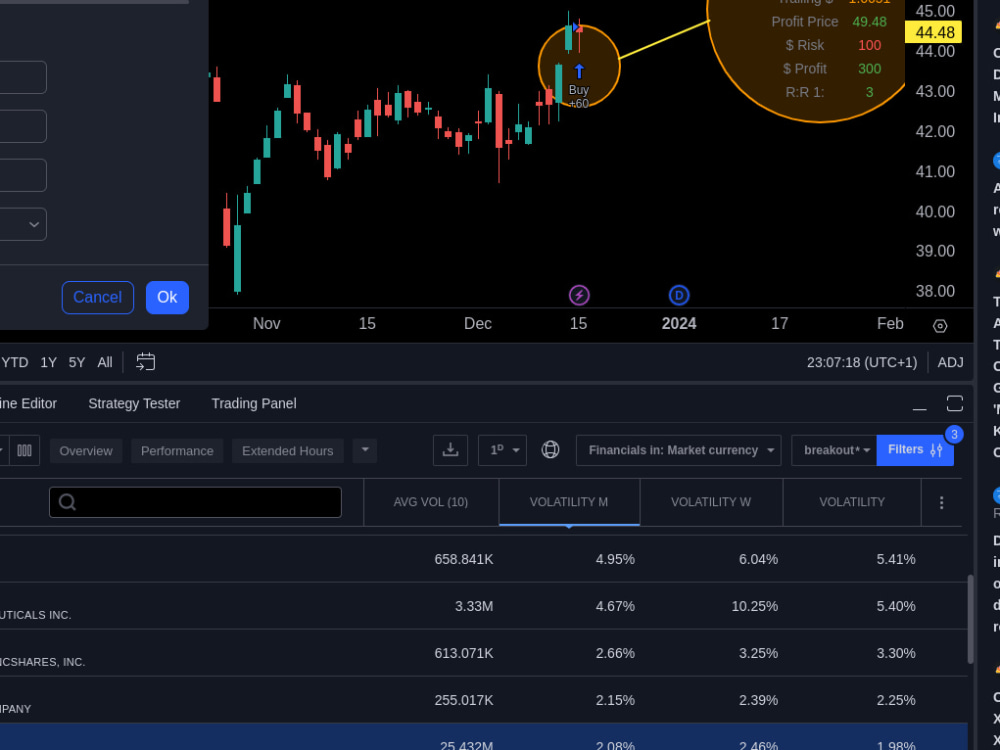Toggle ADJ adjusted price data
1000x750 pixels.
click(x=950, y=362)
